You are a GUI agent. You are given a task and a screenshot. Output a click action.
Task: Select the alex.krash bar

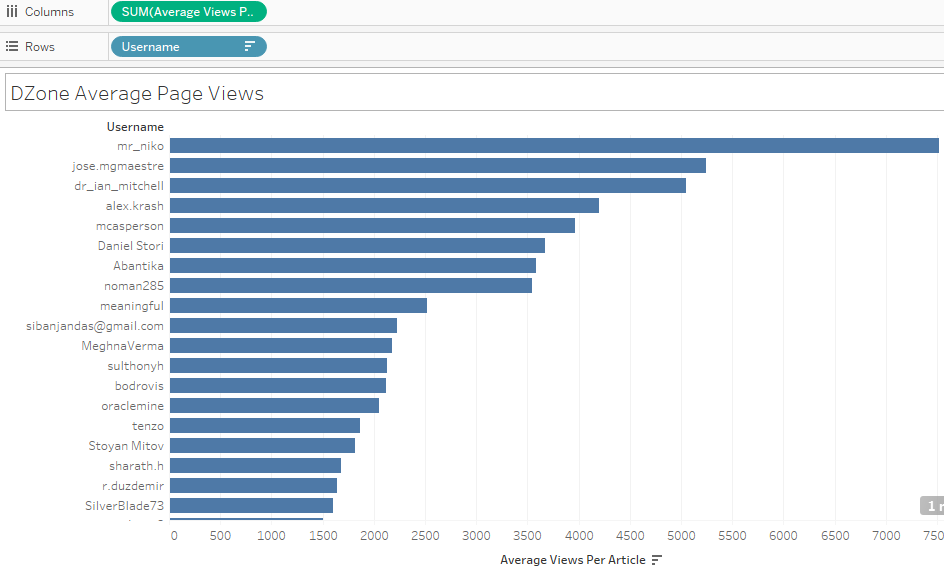[x=384, y=205]
